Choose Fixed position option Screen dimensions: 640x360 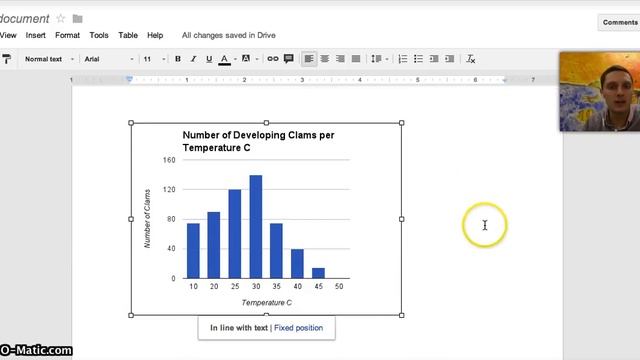click(298, 328)
